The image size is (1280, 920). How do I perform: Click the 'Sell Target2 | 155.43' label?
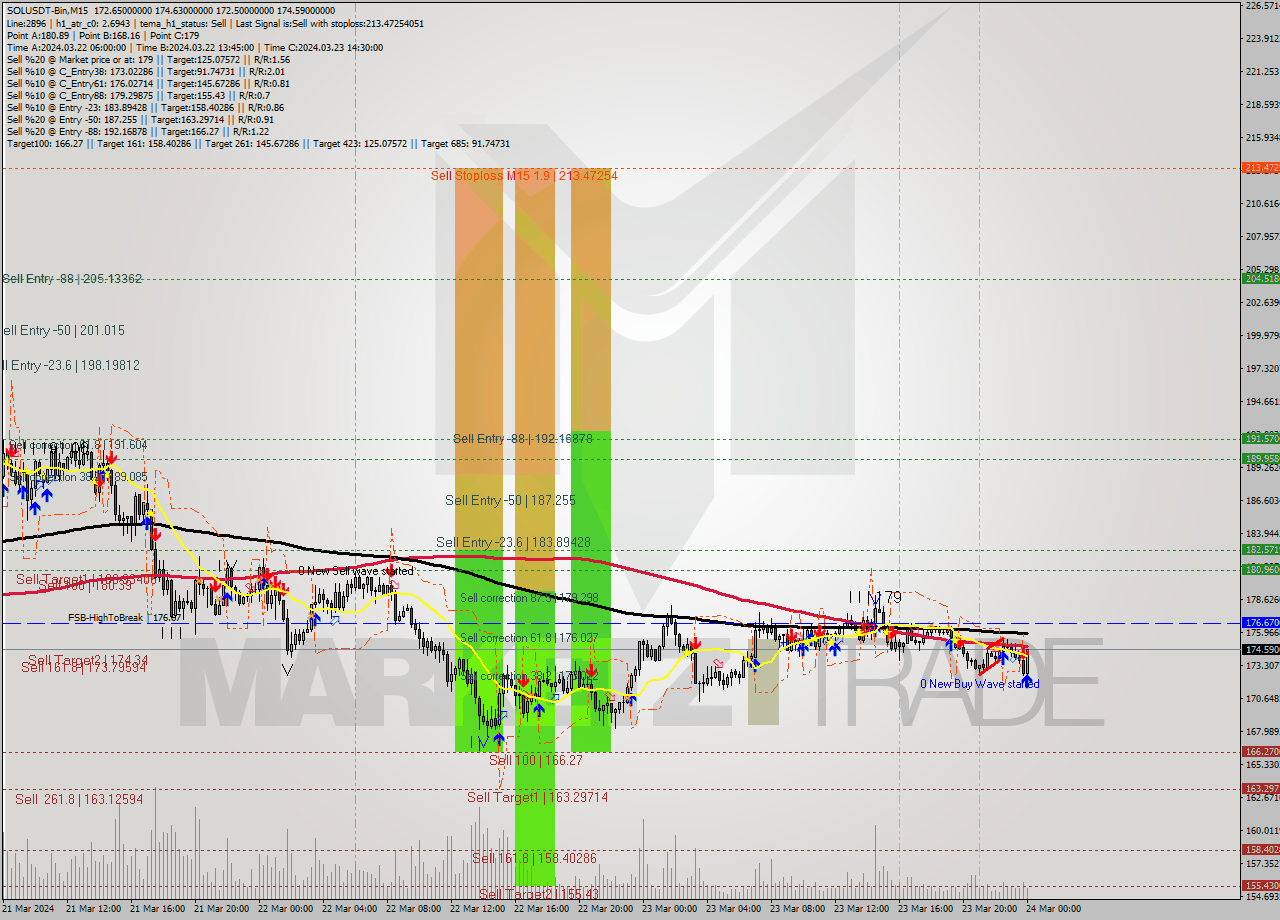click(537, 894)
